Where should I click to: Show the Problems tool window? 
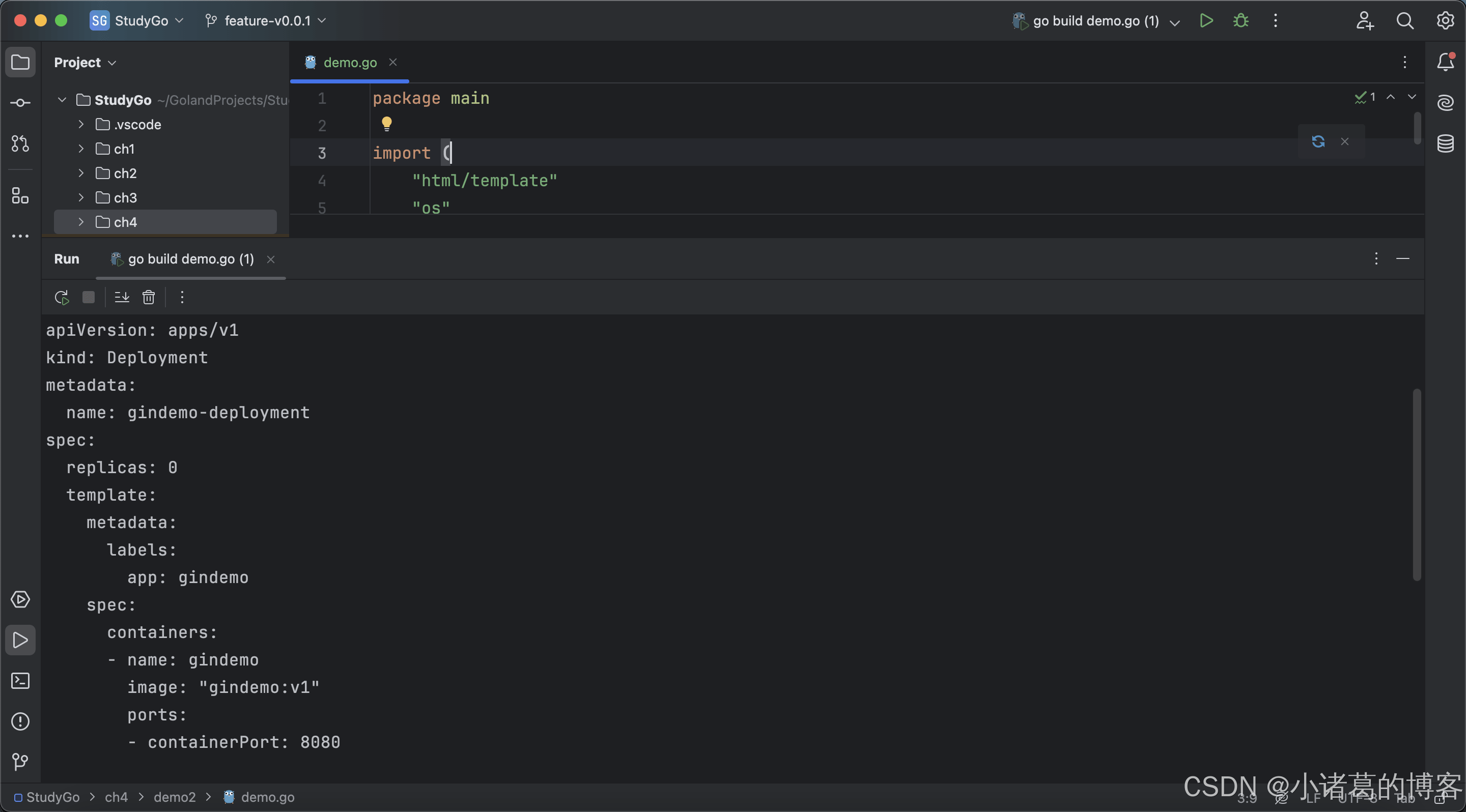pyautogui.click(x=20, y=721)
